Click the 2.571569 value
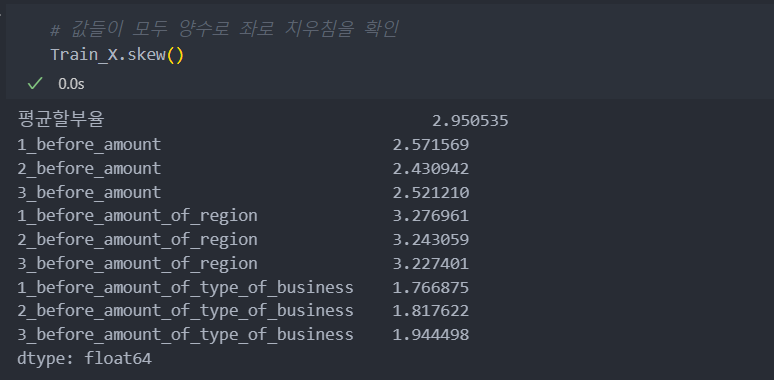This screenshot has height=380, width=774. [430, 145]
